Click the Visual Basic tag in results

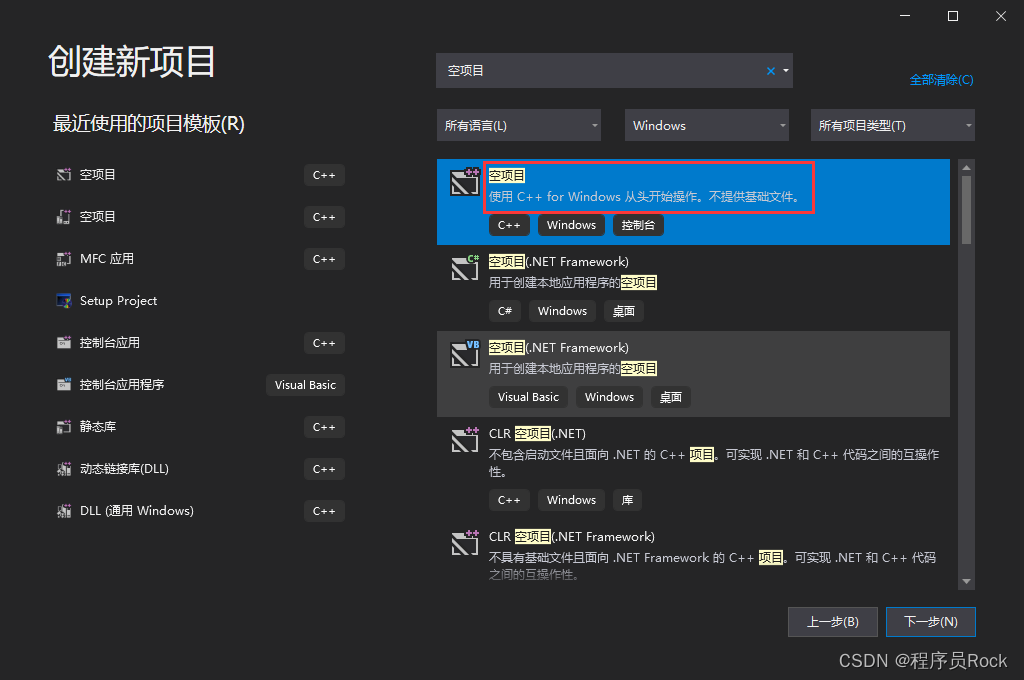(528, 397)
